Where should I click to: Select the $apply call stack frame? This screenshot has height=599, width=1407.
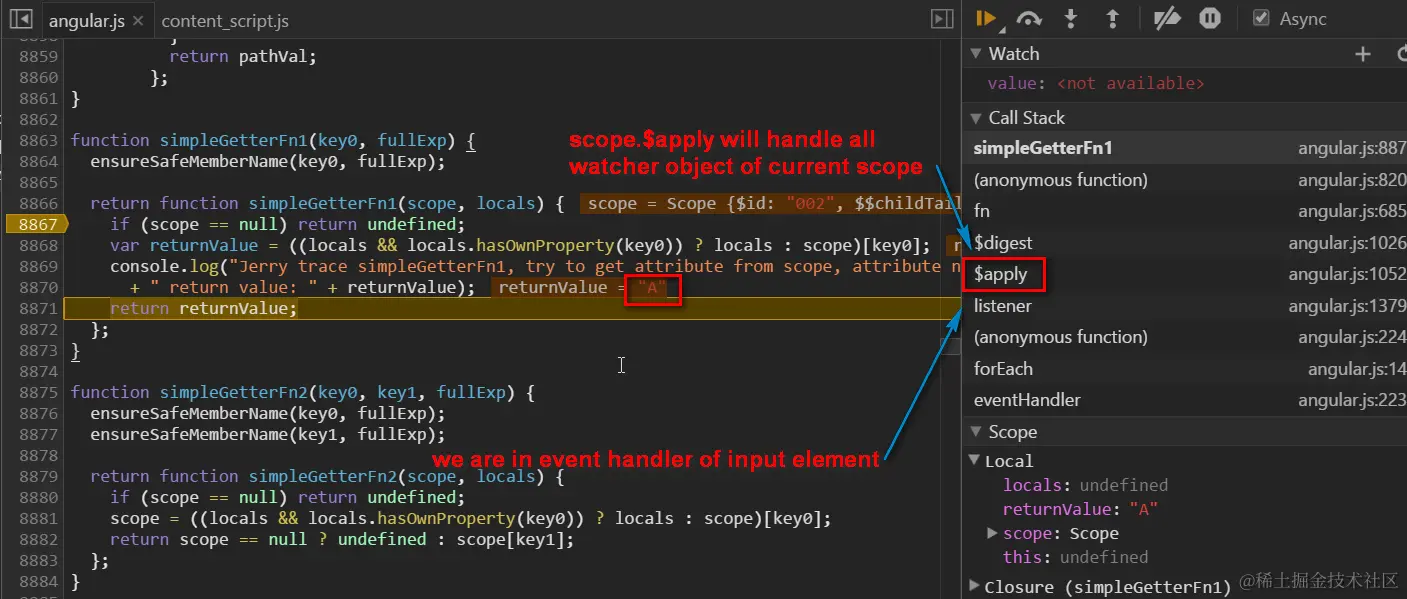(1184, 274)
